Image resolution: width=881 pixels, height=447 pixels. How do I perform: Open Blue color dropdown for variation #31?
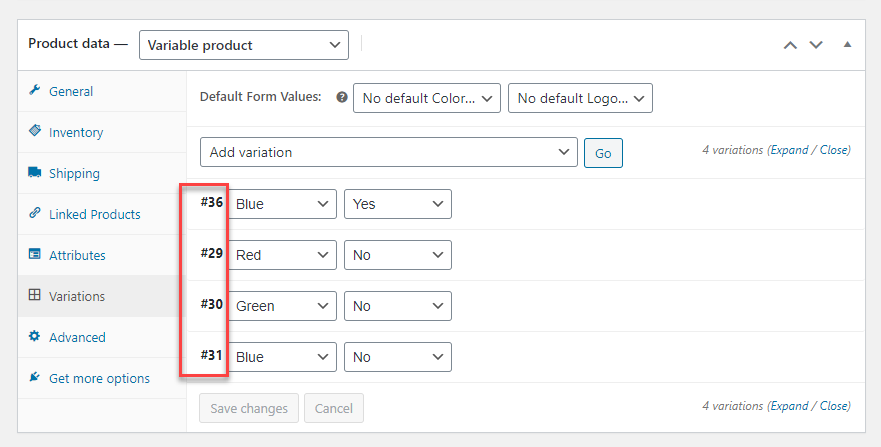tap(282, 357)
